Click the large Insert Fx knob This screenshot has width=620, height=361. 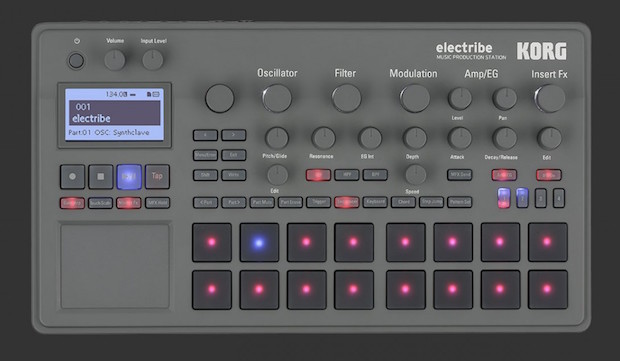[550, 98]
